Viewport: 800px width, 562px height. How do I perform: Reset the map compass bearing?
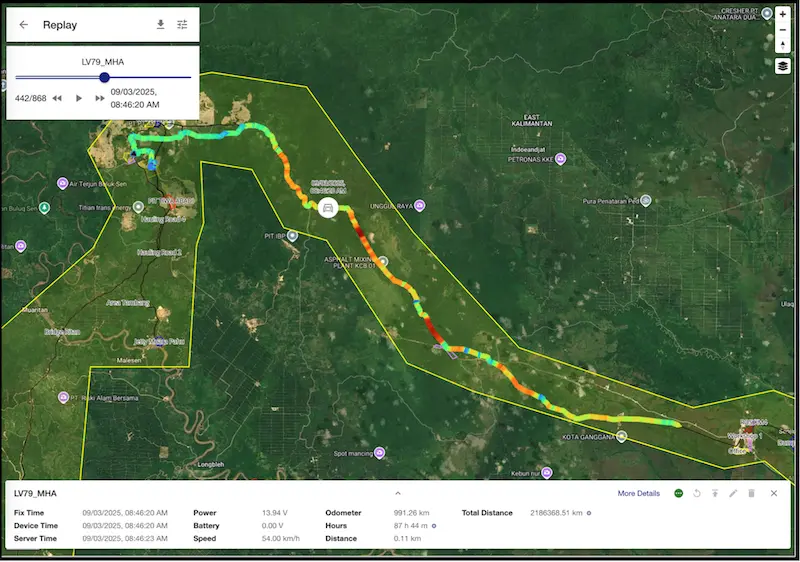click(x=783, y=46)
